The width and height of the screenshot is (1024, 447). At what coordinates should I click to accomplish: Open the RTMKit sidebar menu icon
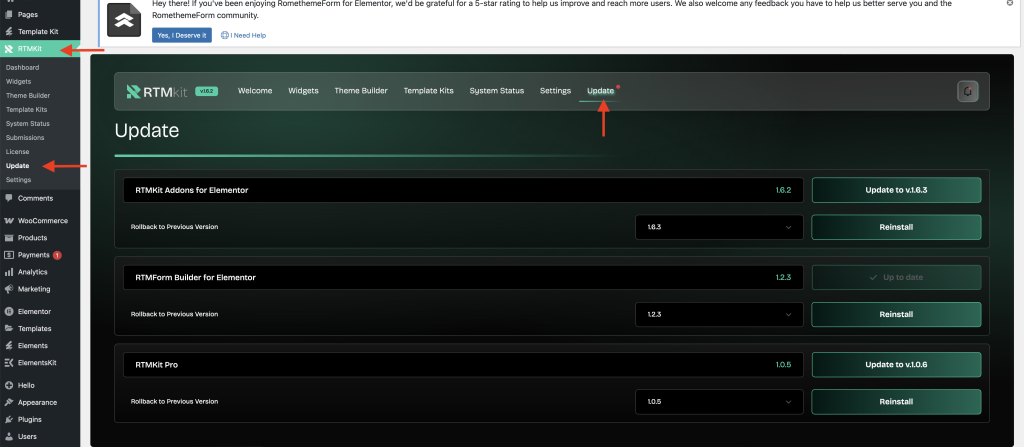pyautogui.click(x=8, y=48)
